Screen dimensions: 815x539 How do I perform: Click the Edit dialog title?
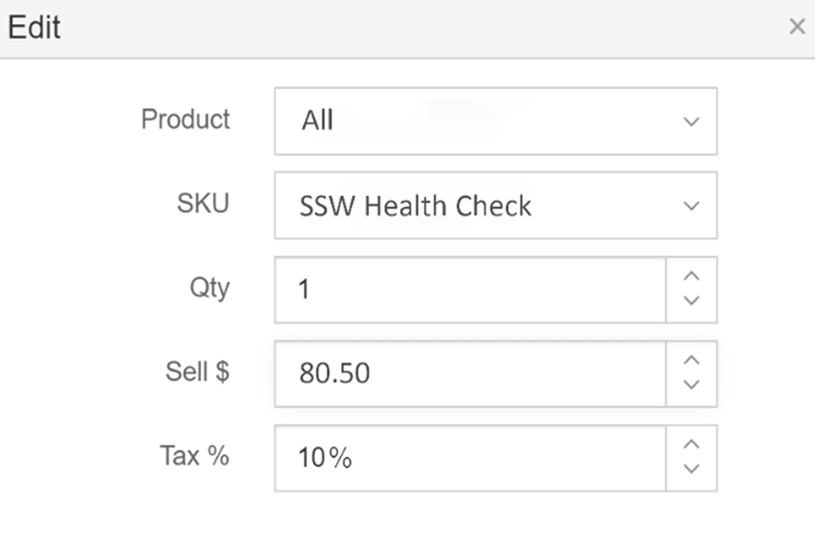(x=34, y=28)
